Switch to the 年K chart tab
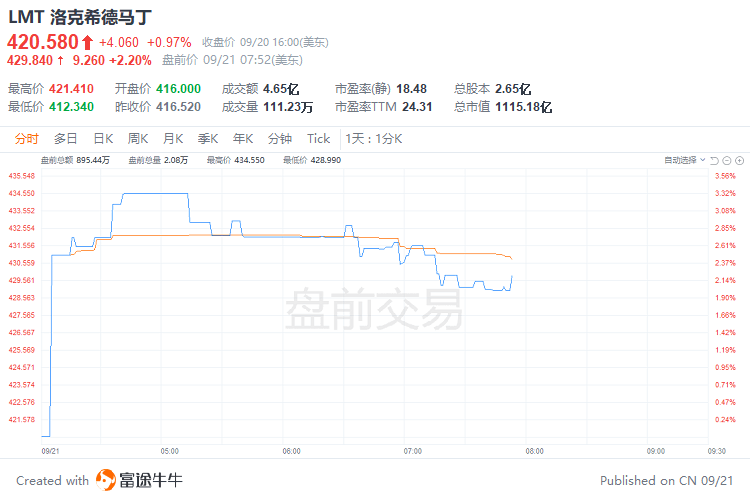750x501 pixels. tap(243, 139)
